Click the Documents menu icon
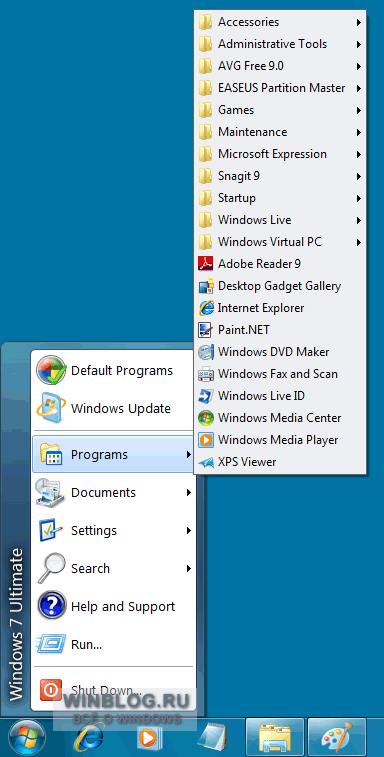The width and height of the screenshot is (384, 757). pos(50,492)
